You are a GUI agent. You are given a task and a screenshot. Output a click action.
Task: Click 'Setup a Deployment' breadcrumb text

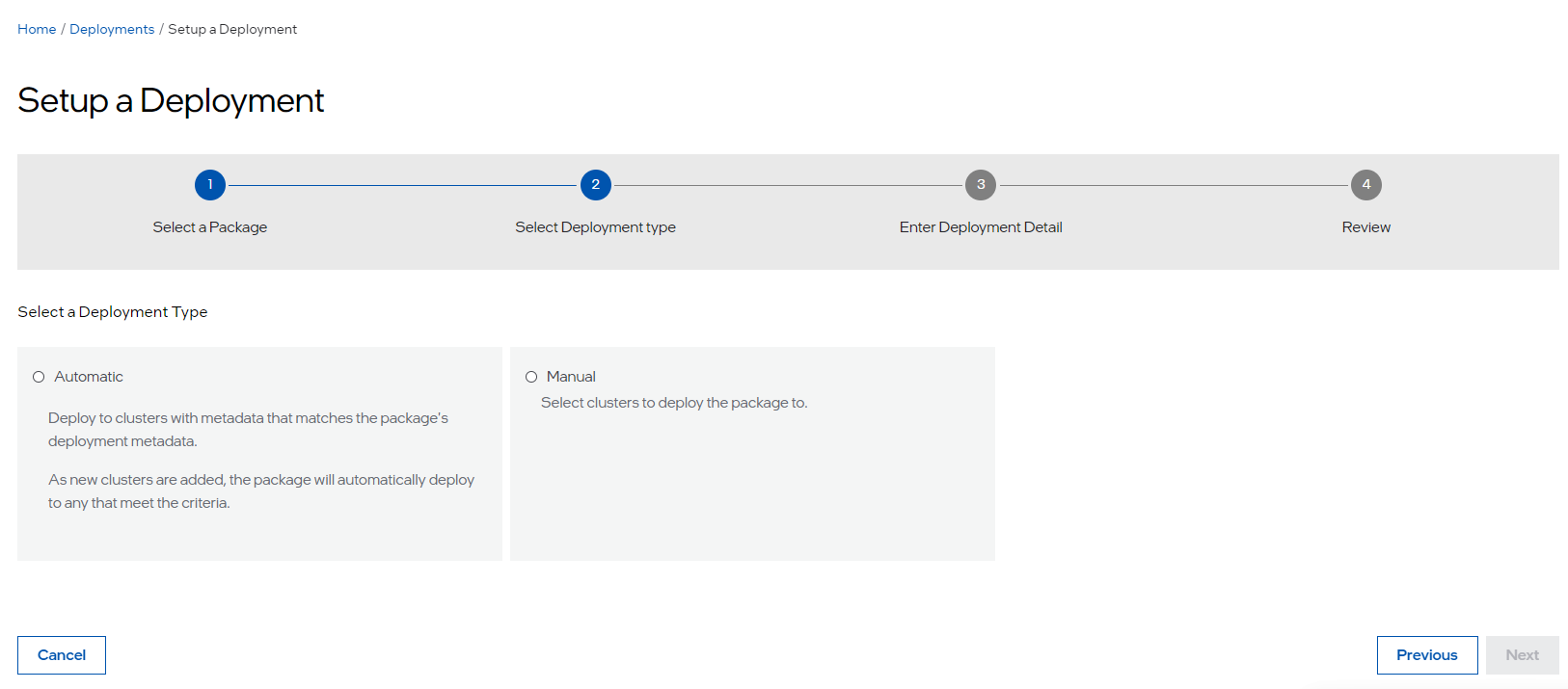click(x=232, y=30)
